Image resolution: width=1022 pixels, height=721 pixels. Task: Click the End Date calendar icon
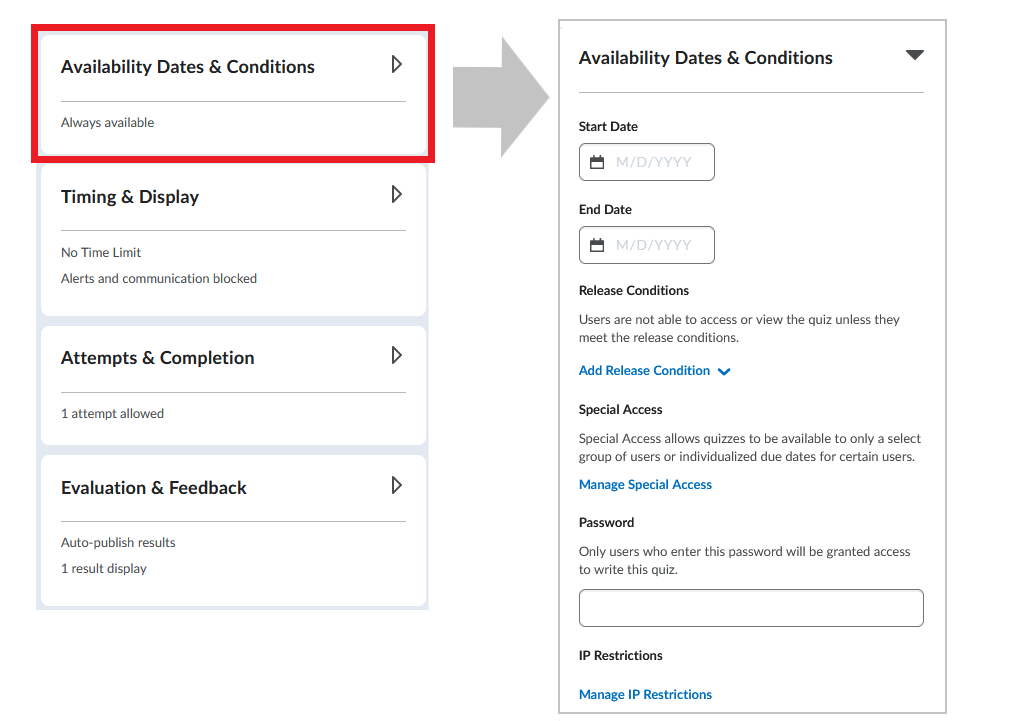597,245
